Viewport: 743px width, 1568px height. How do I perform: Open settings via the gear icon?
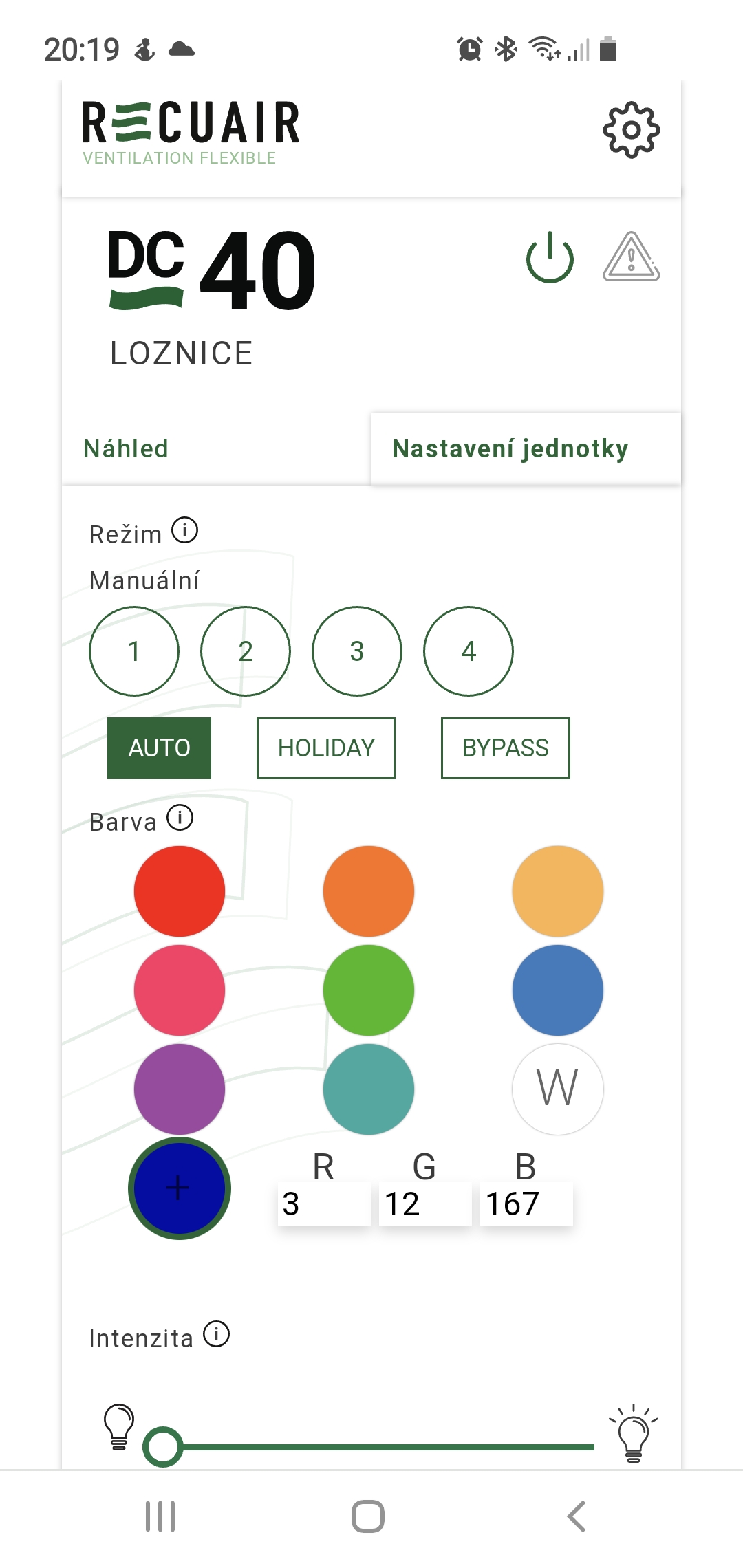631,131
